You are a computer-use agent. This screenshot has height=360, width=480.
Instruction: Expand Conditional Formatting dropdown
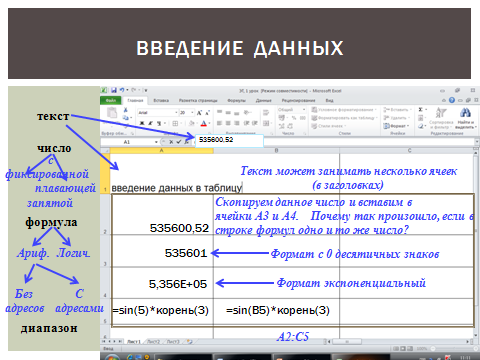coord(375,110)
